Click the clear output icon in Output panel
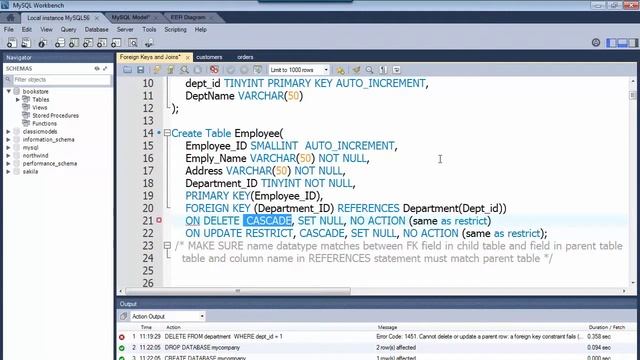Screen dimensions: 640x360 [124, 316]
